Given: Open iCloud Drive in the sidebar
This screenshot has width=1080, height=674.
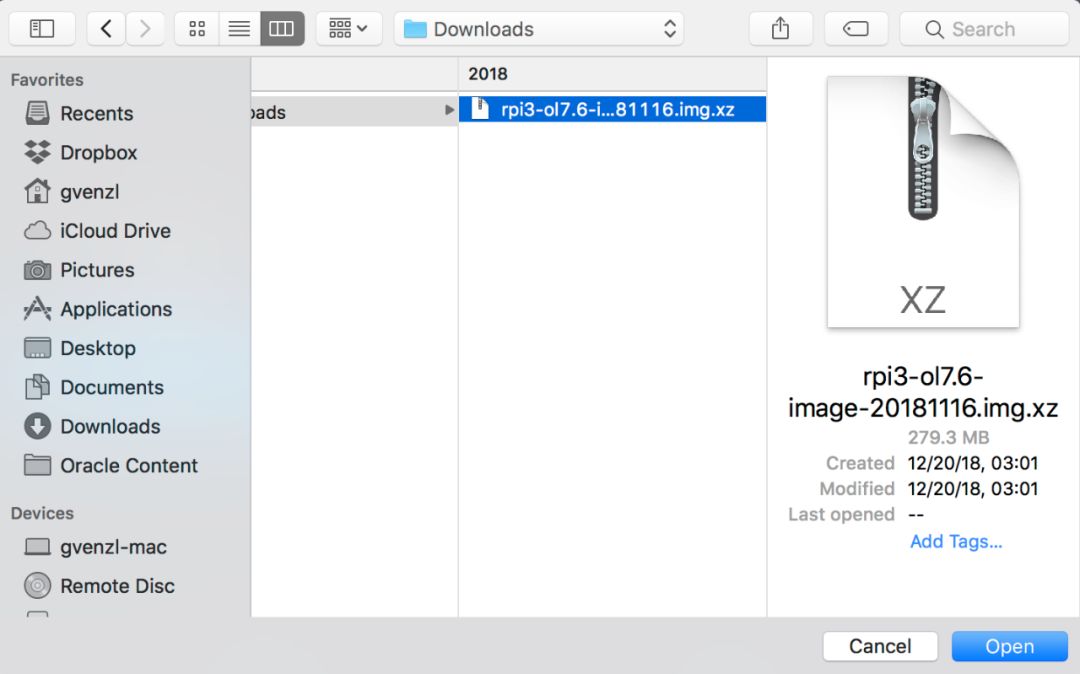Looking at the screenshot, I should 115,231.
